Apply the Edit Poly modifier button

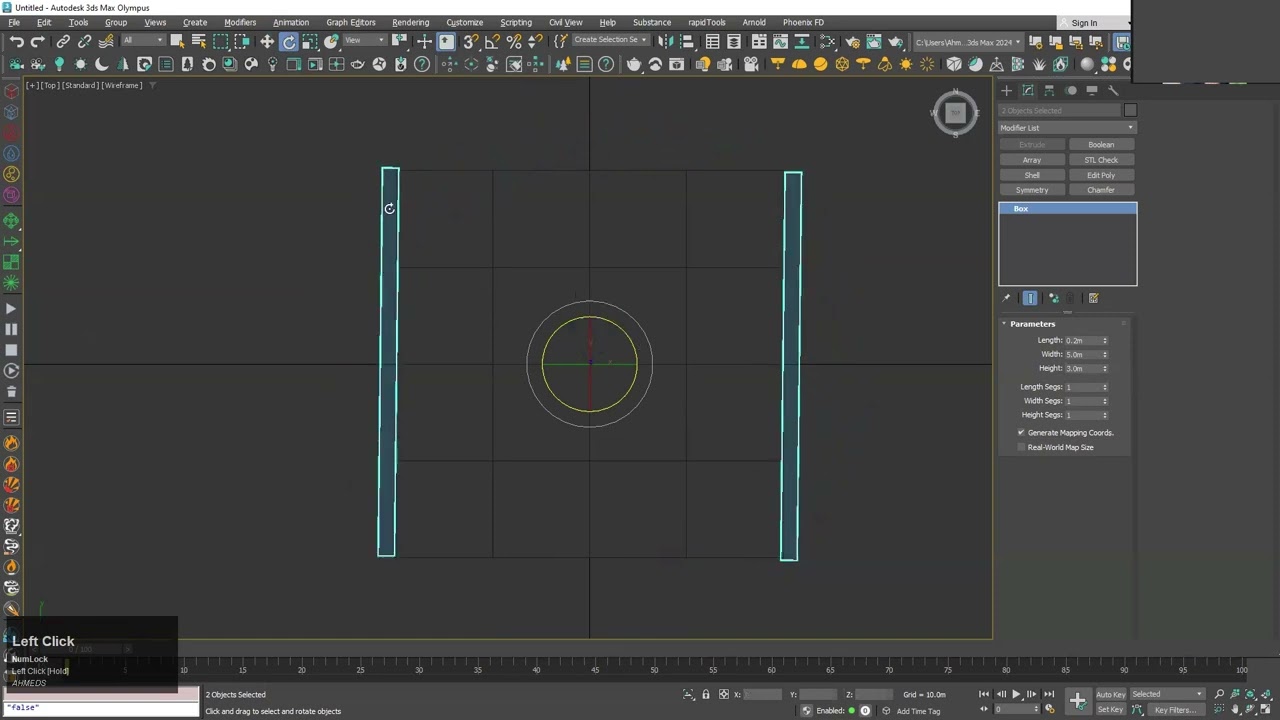1101,175
